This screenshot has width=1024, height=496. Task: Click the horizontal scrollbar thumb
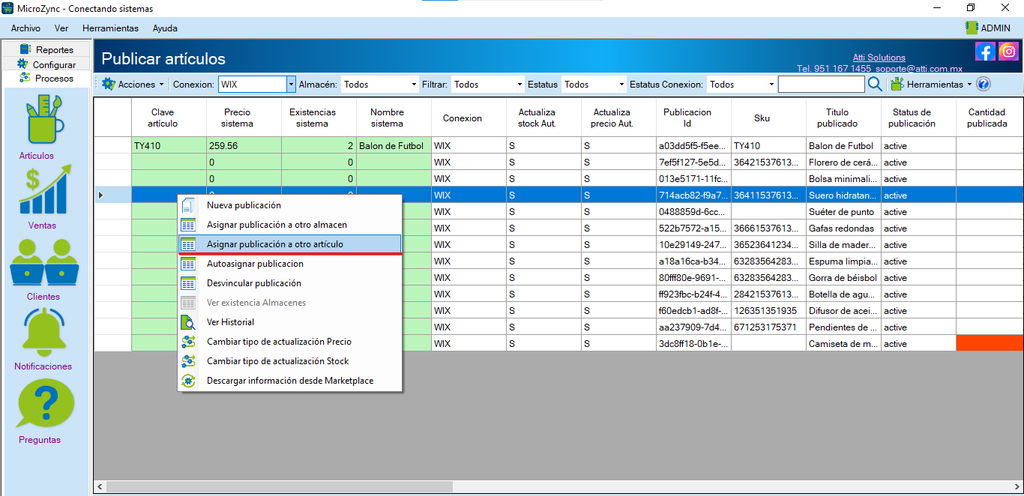280,487
